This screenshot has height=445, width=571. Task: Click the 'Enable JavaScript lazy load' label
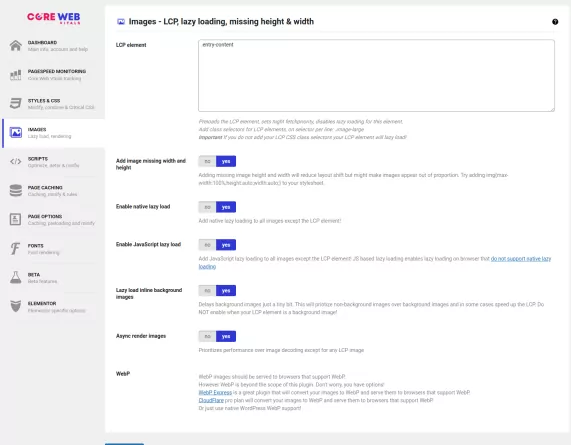(148, 244)
